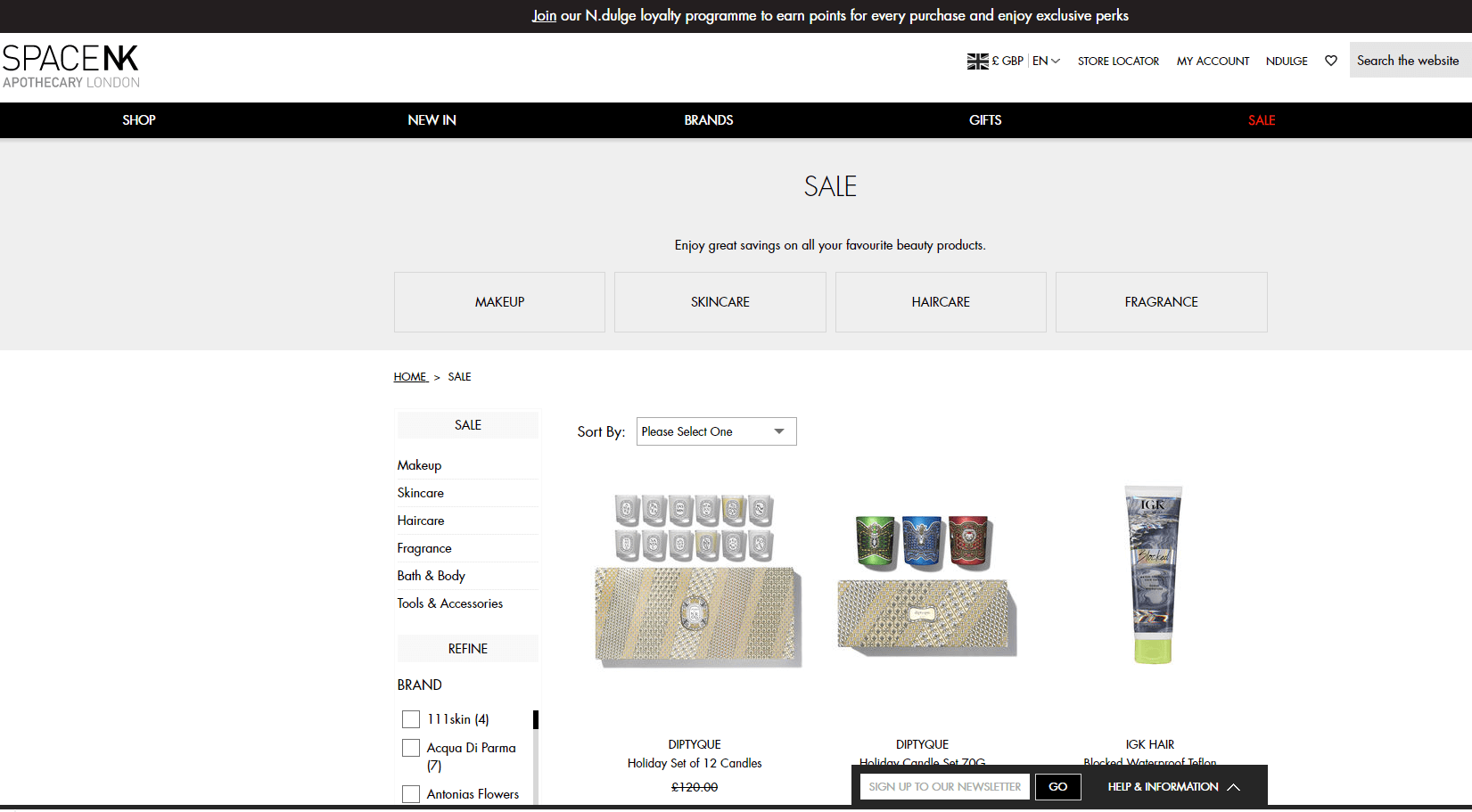This screenshot has width=1472, height=812.
Task: Click the Join loyalty programme link
Action: (x=544, y=15)
